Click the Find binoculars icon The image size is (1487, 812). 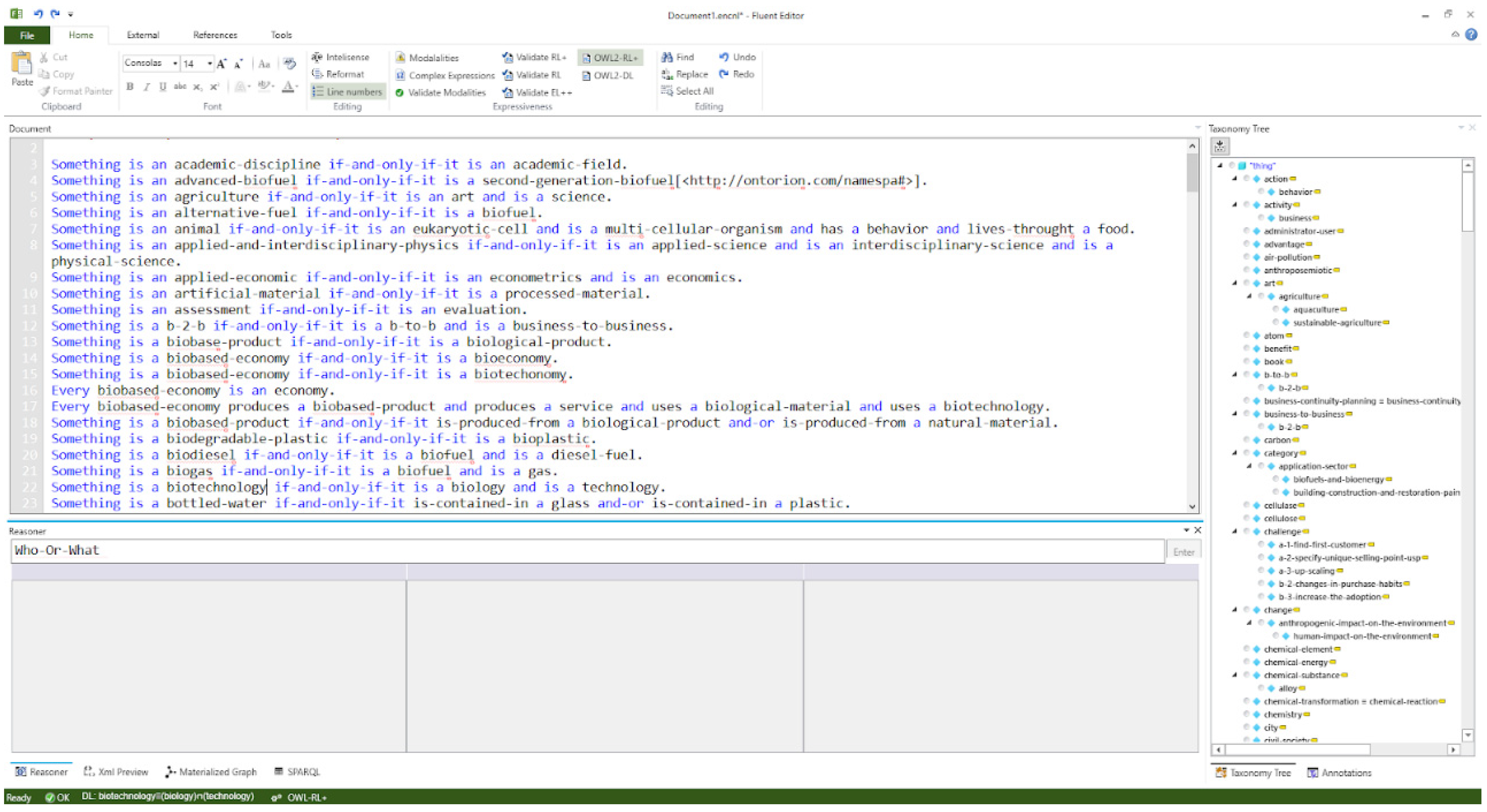(x=667, y=57)
